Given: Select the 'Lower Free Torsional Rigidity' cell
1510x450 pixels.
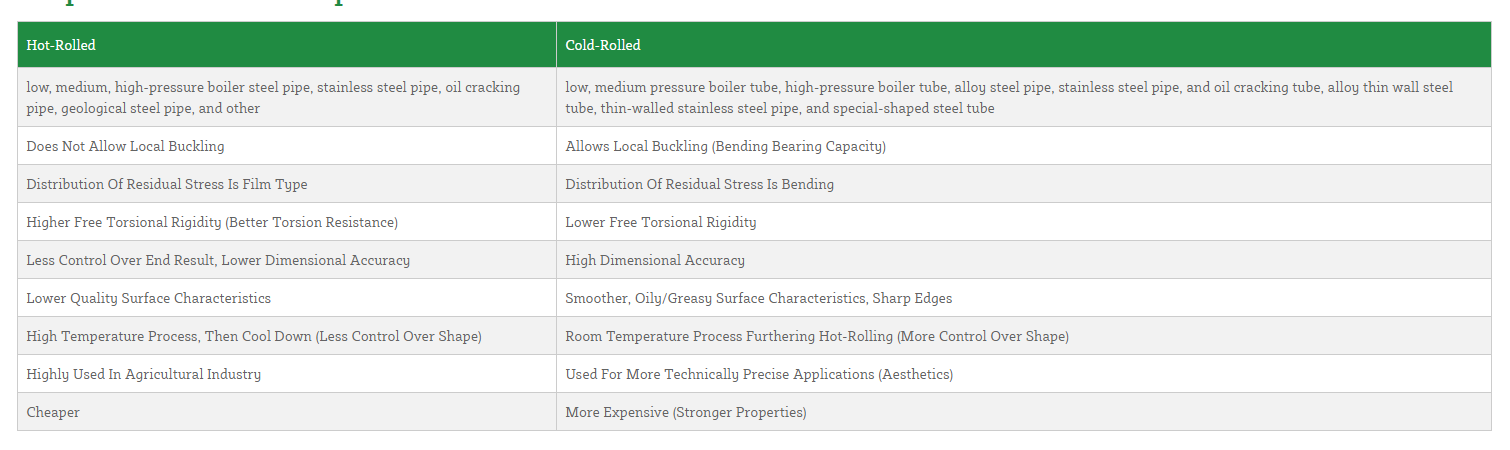Looking at the screenshot, I should click(x=661, y=222).
